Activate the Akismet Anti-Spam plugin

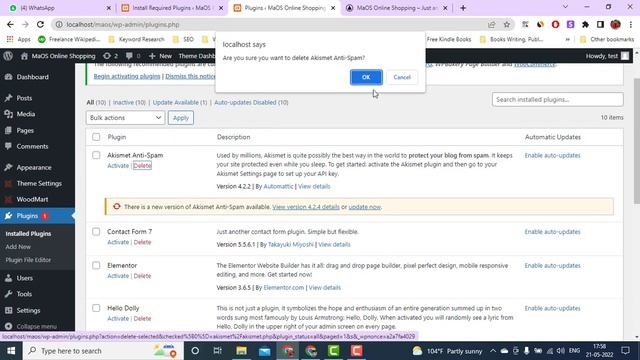point(118,166)
